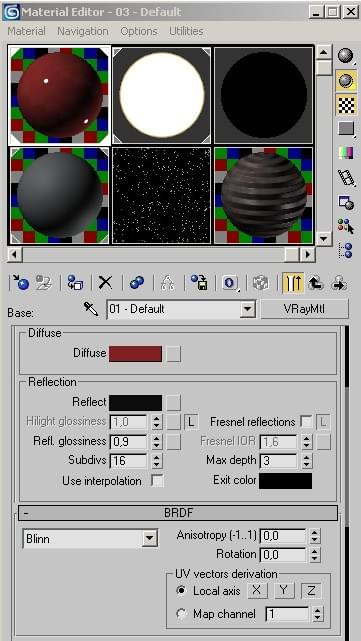This screenshot has width=361, height=641.
Task: Click the Y axis button
Action: point(284,590)
